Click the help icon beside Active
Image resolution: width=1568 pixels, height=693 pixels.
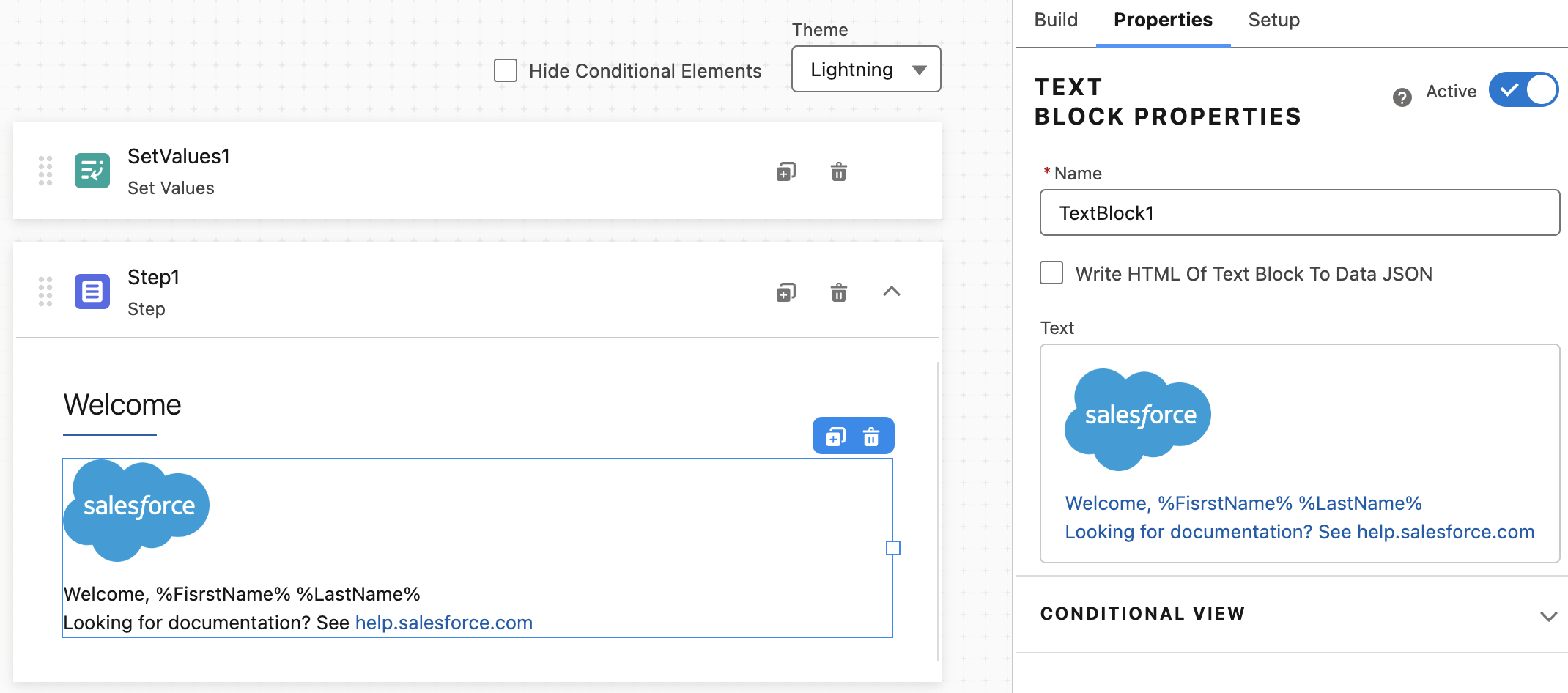coord(1402,97)
